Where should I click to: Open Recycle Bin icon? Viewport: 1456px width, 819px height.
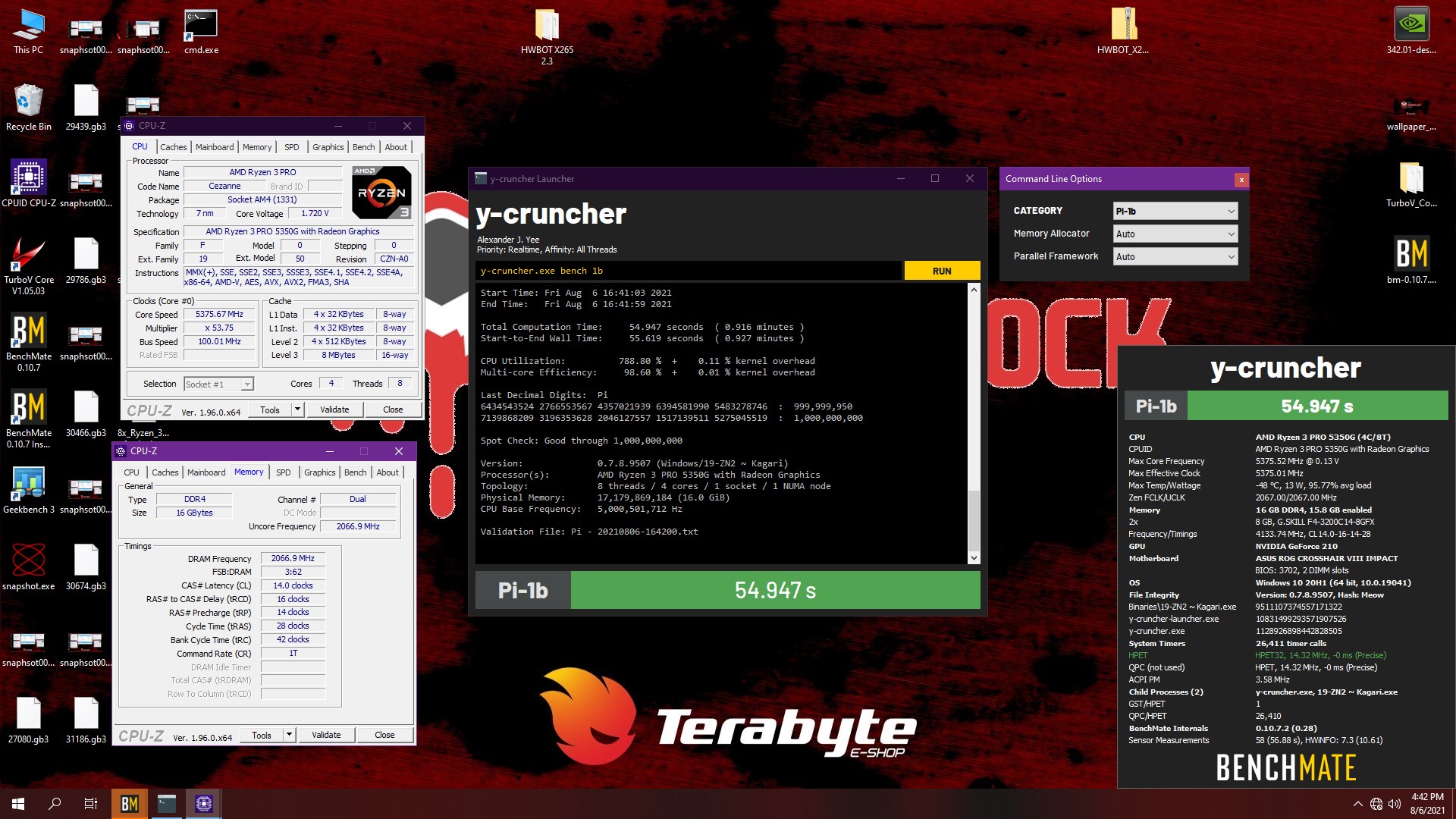(x=29, y=108)
